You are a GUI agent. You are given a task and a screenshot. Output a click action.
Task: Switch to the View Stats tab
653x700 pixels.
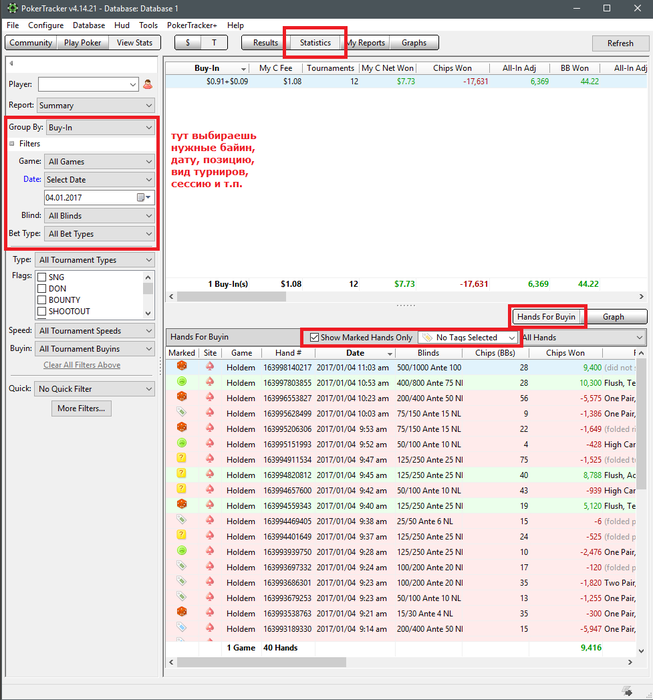pyautogui.click(x=134, y=43)
